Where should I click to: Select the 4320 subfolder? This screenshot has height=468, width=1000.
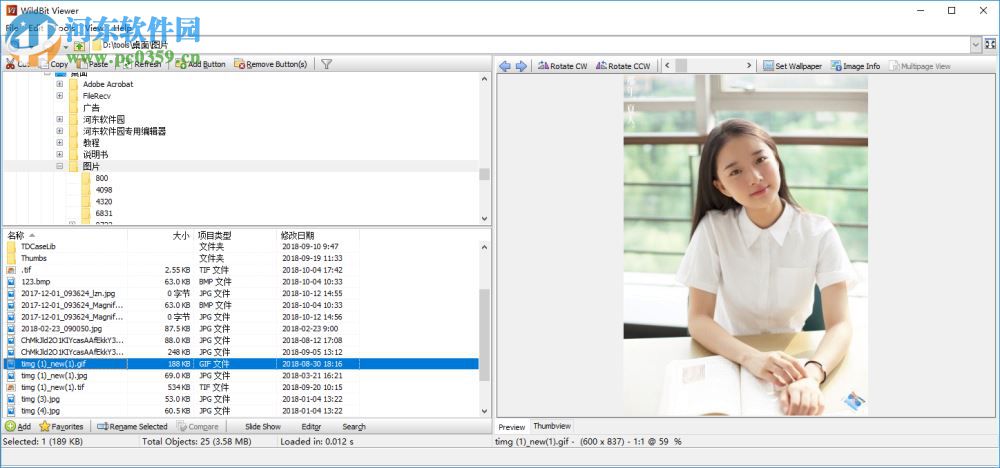(x=104, y=201)
